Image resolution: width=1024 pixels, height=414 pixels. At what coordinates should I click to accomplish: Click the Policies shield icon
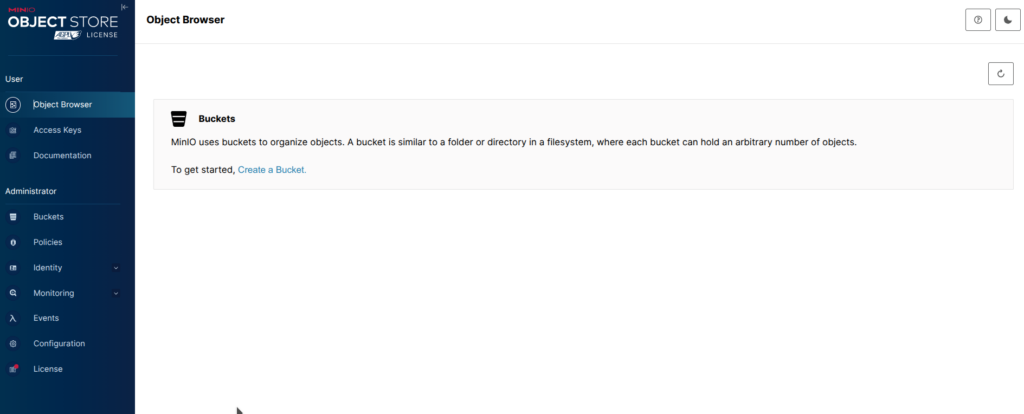(x=13, y=243)
